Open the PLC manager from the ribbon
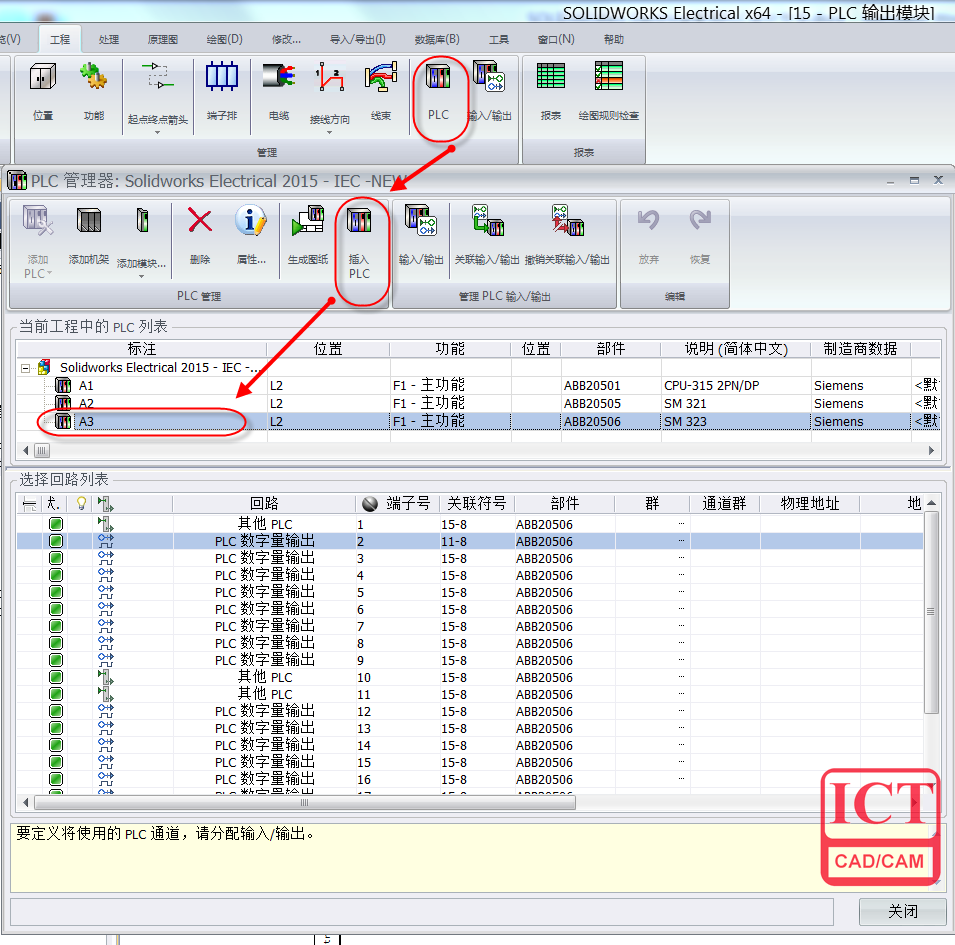Viewport: 955px width, 945px height. click(438, 85)
